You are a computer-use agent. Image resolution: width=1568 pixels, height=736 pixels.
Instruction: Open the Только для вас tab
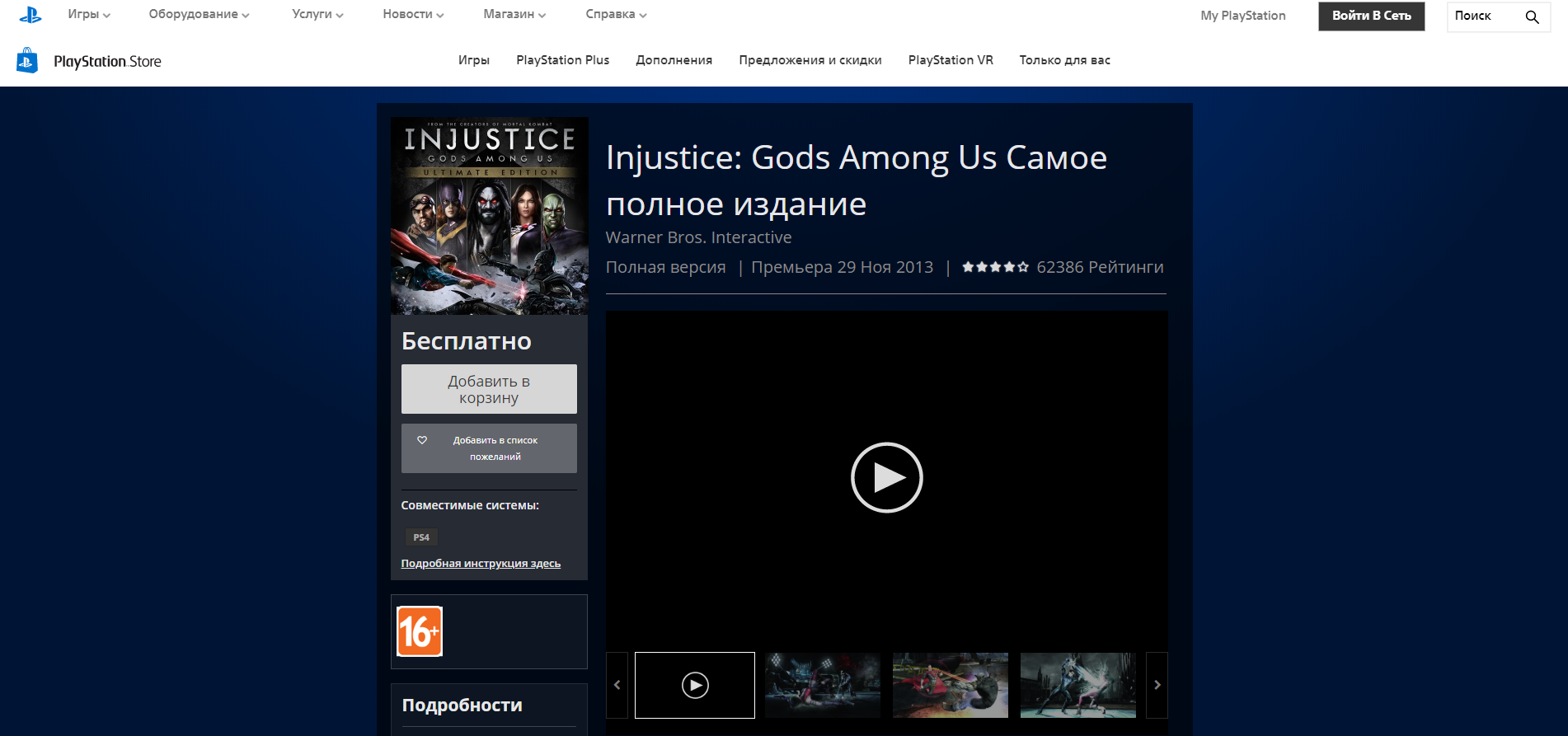(1064, 60)
